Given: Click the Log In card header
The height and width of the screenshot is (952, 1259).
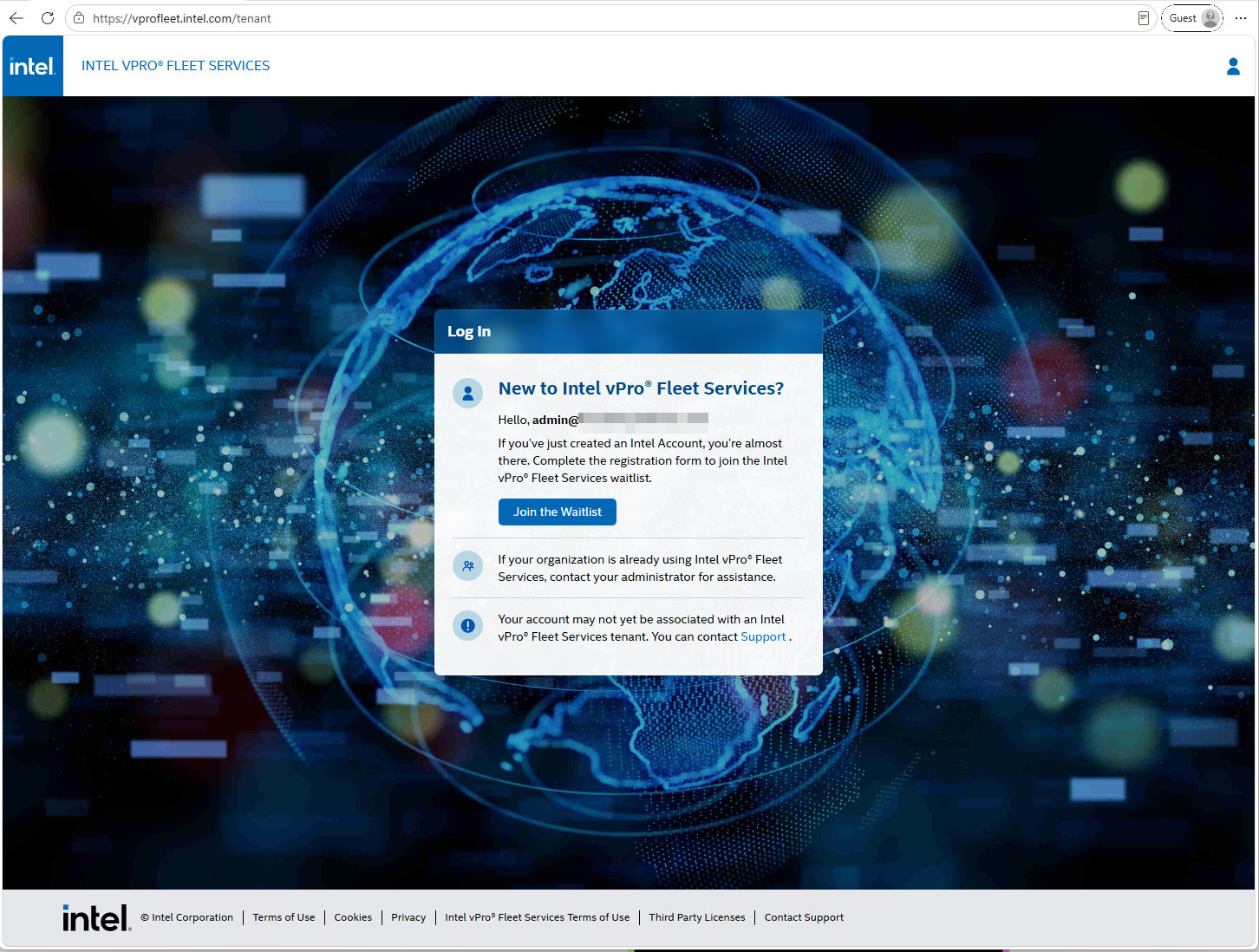Looking at the screenshot, I should (x=629, y=331).
